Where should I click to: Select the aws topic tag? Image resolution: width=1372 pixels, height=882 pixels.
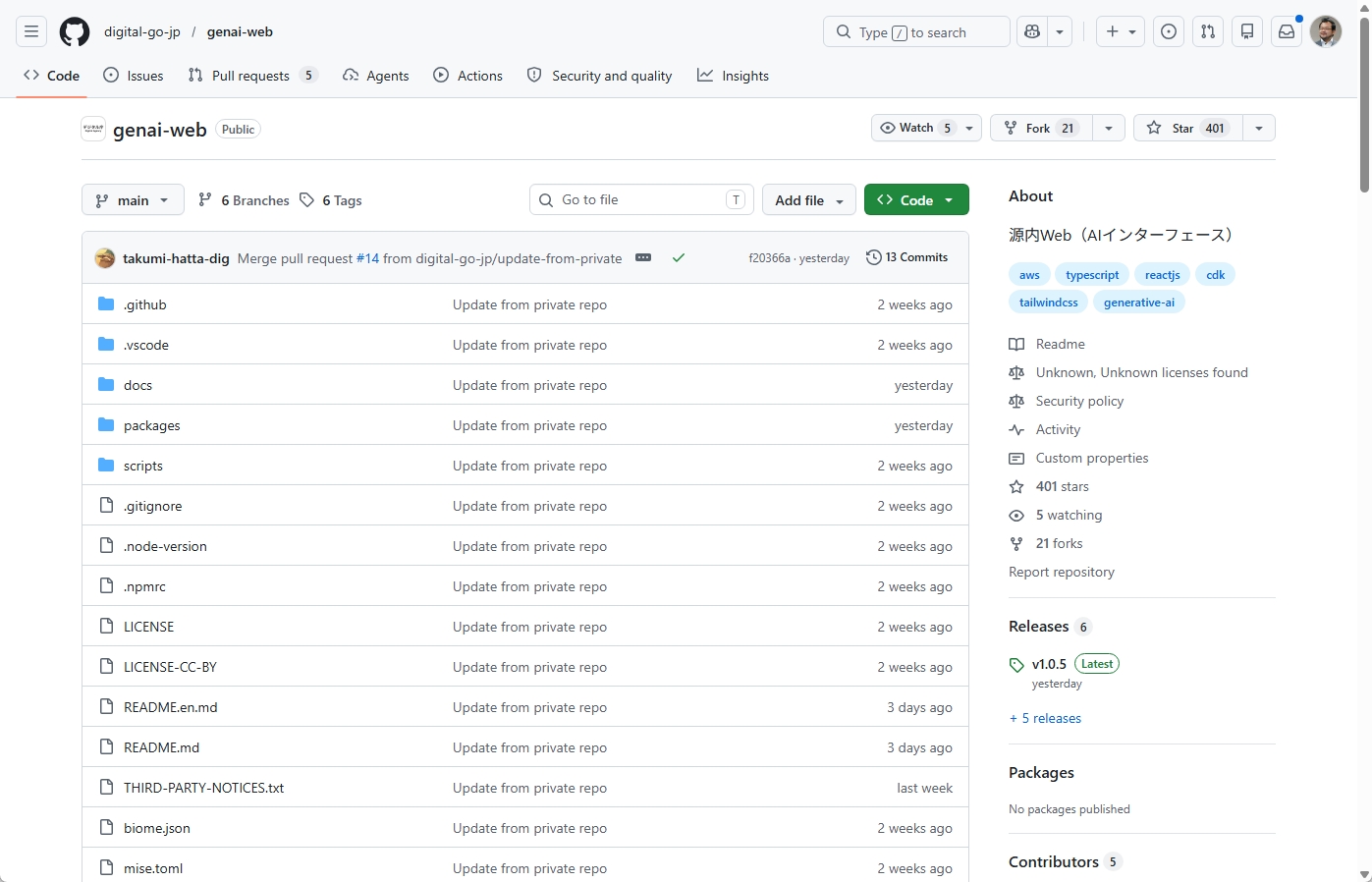point(1029,275)
